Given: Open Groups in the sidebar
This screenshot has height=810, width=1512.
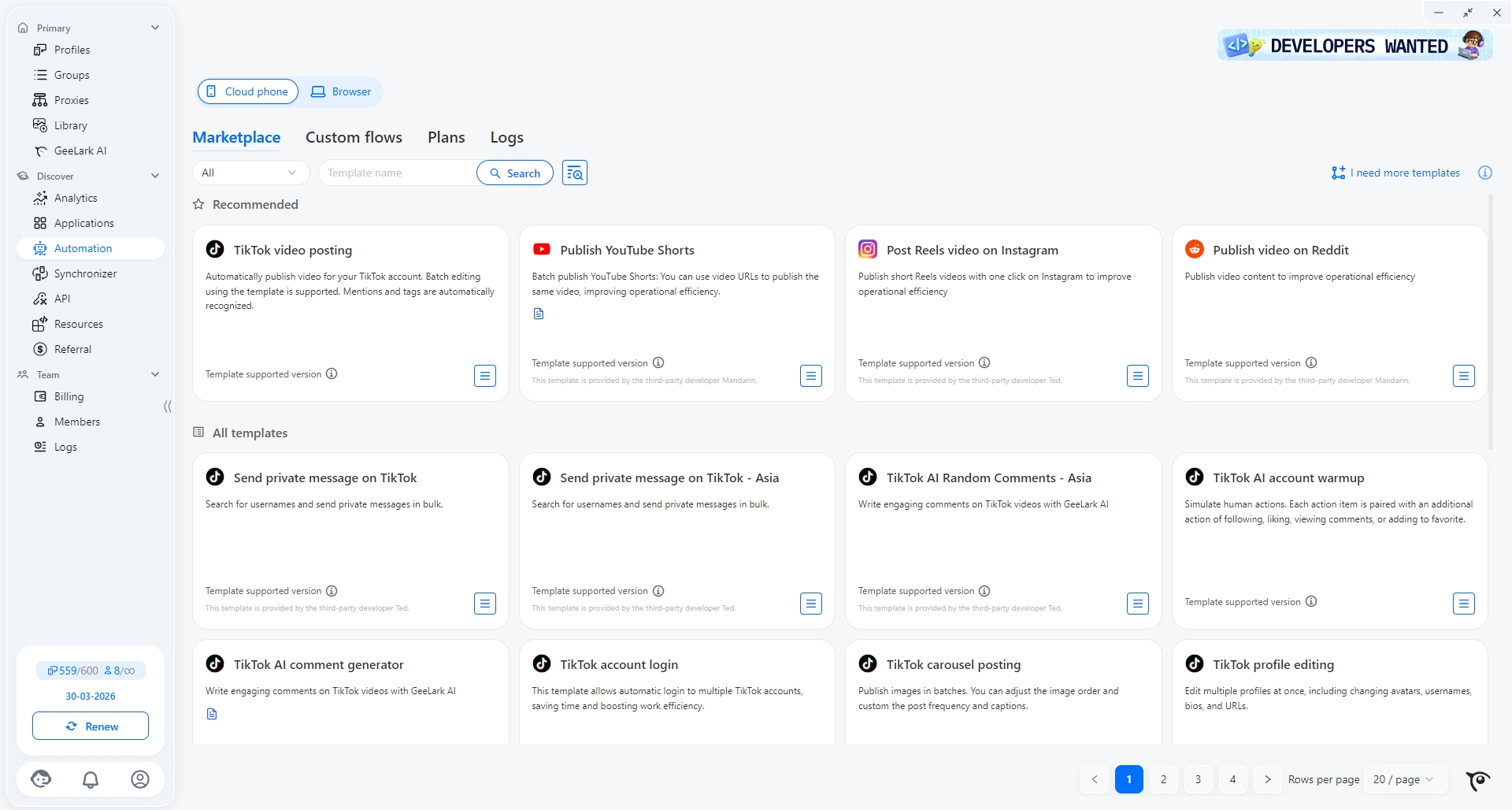Looking at the screenshot, I should pos(91,75).
